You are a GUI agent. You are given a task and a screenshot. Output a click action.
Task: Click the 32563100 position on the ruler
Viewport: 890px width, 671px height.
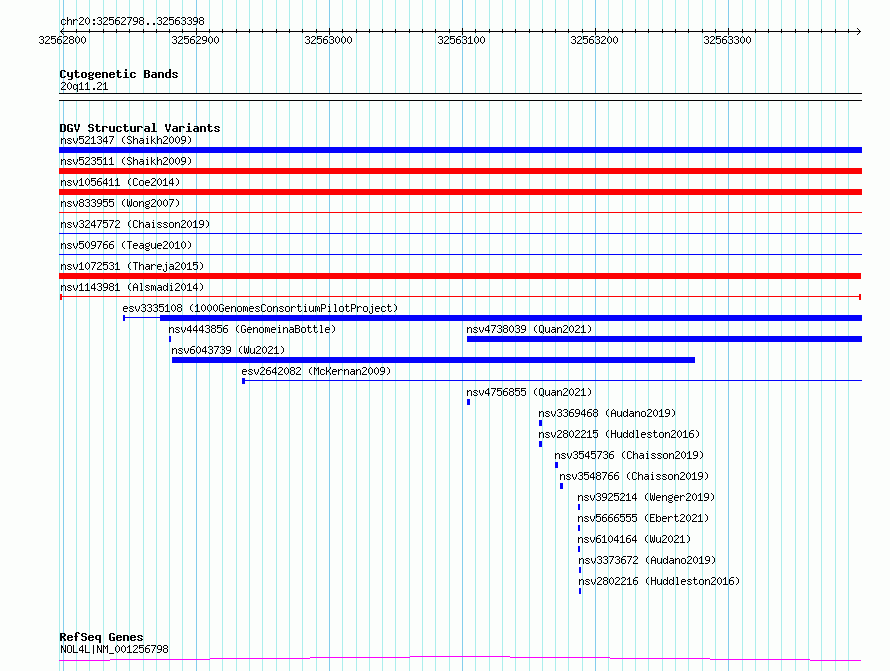pos(461,40)
